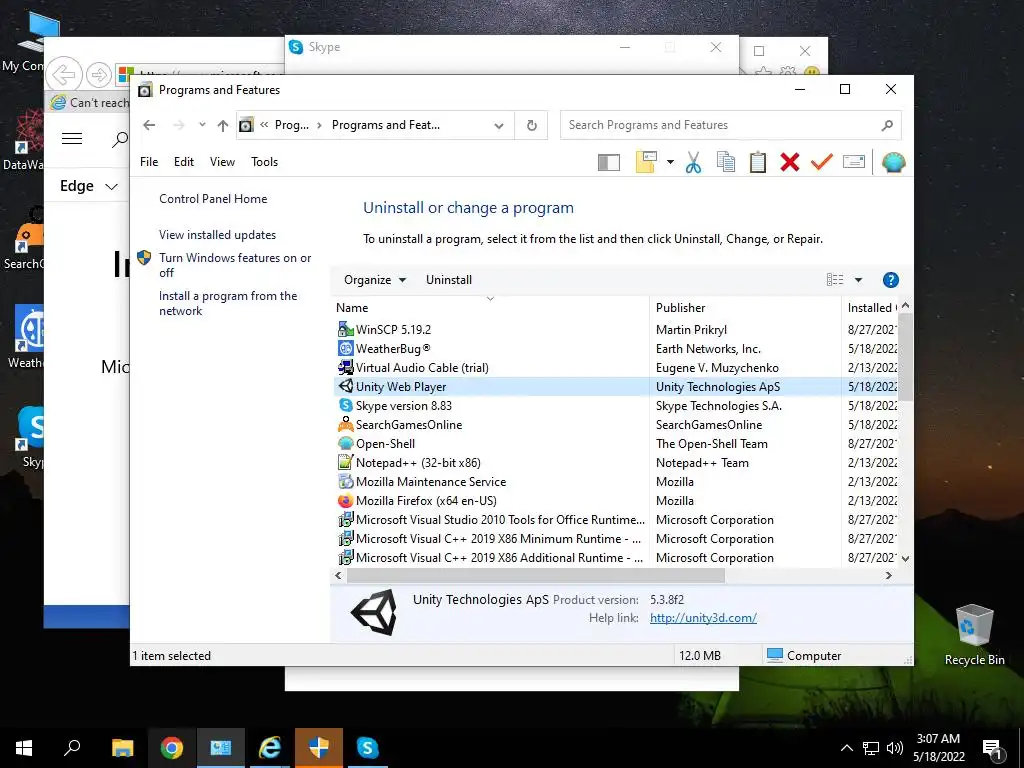
Task: Click the Paste clipboard toolbar icon
Action: (x=758, y=162)
